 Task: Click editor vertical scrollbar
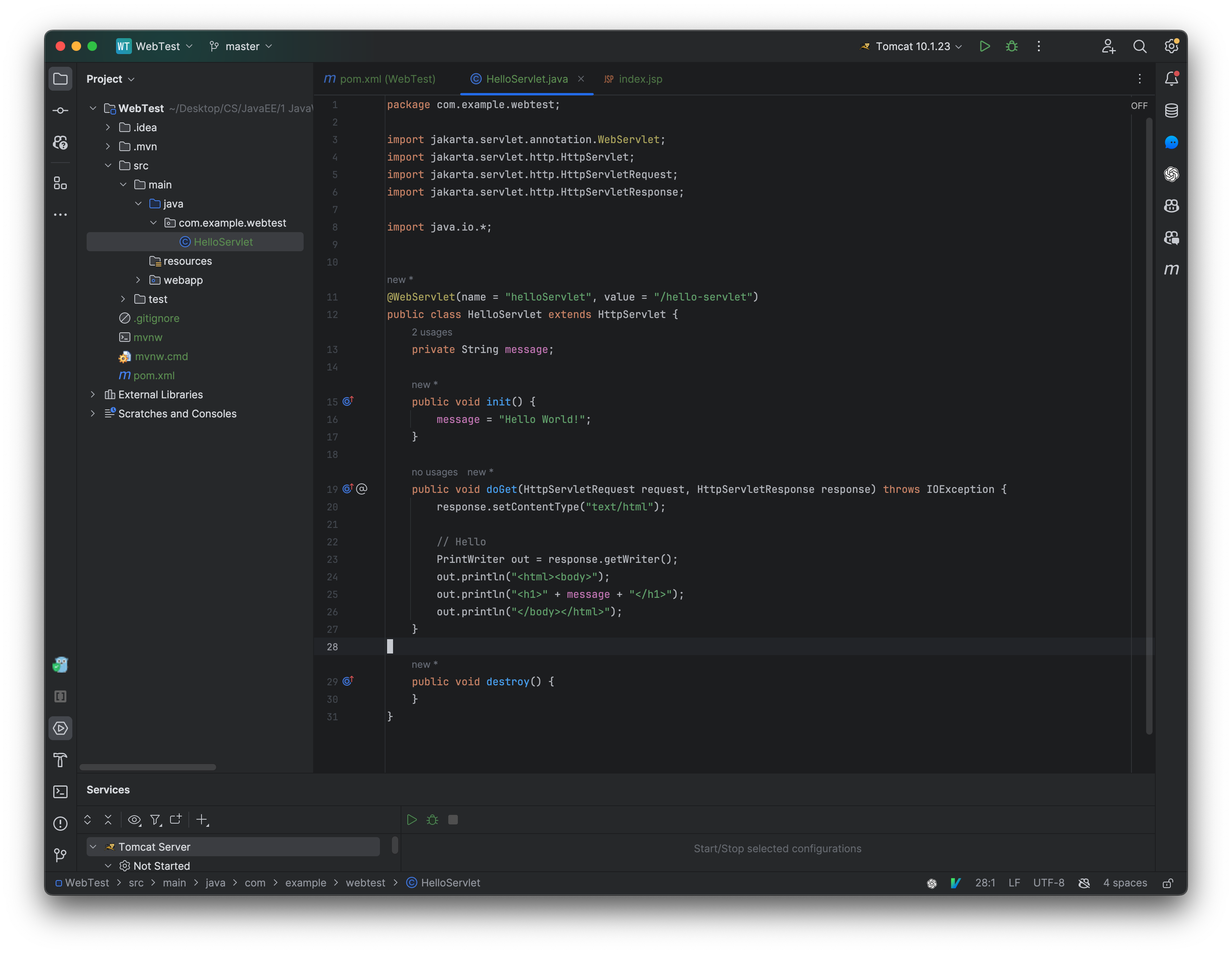point(1149,426)
